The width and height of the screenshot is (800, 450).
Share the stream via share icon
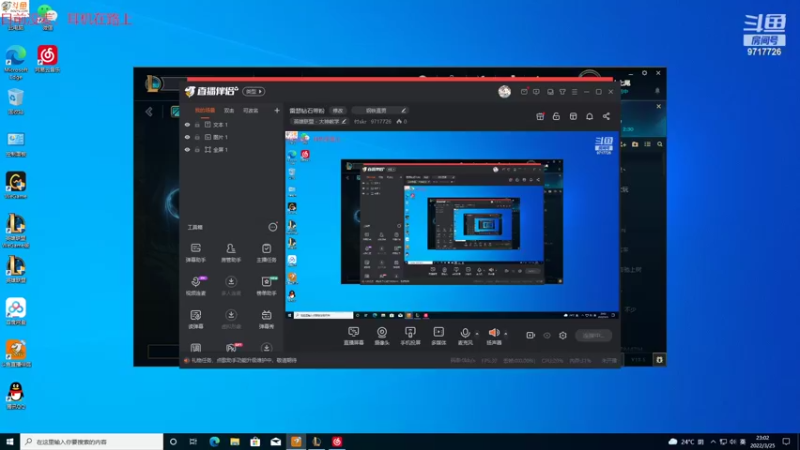(606, 116)
